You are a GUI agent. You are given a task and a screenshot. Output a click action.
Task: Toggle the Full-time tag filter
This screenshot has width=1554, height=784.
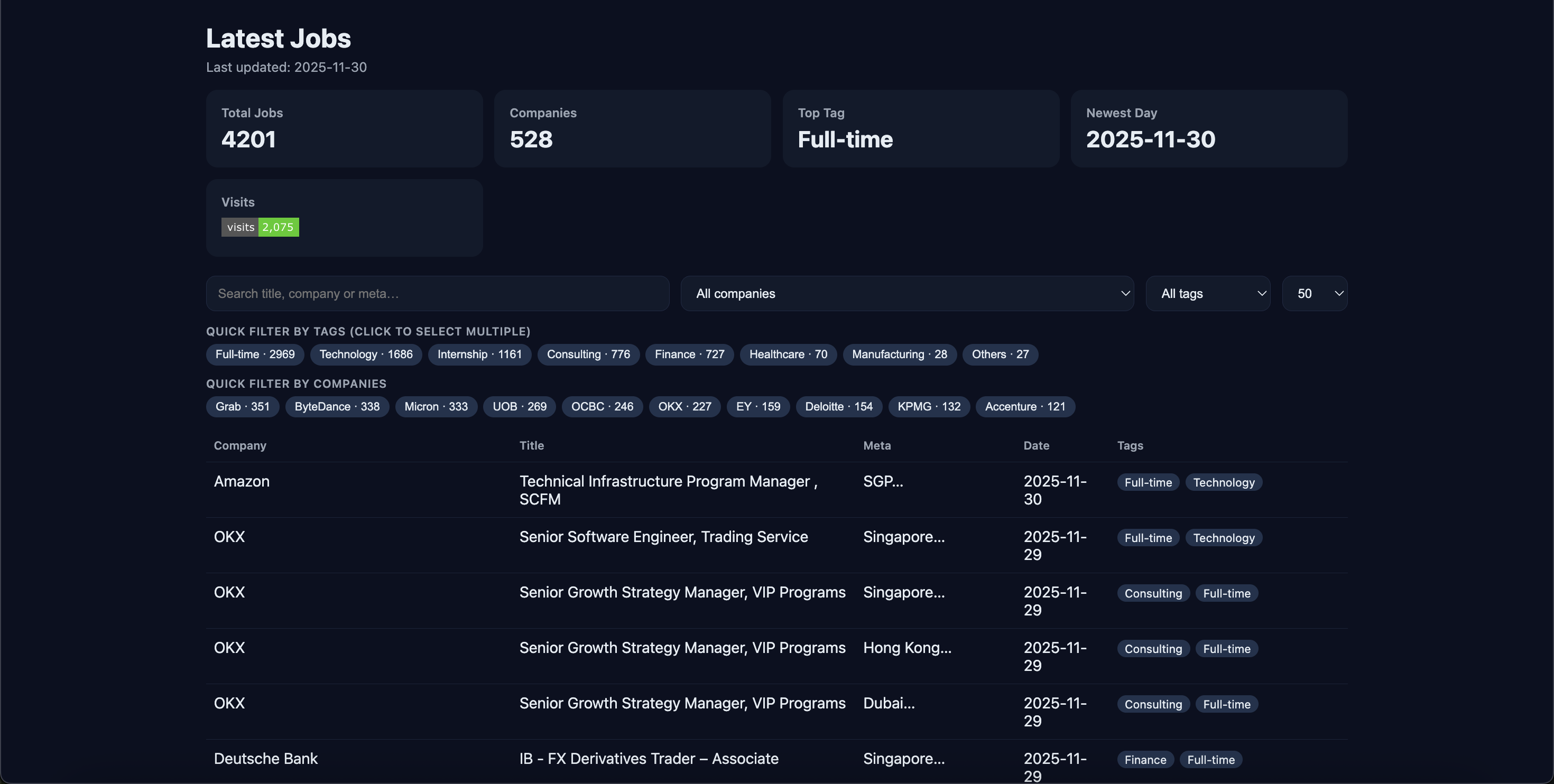pyautogui.click(x=254, y=354)
